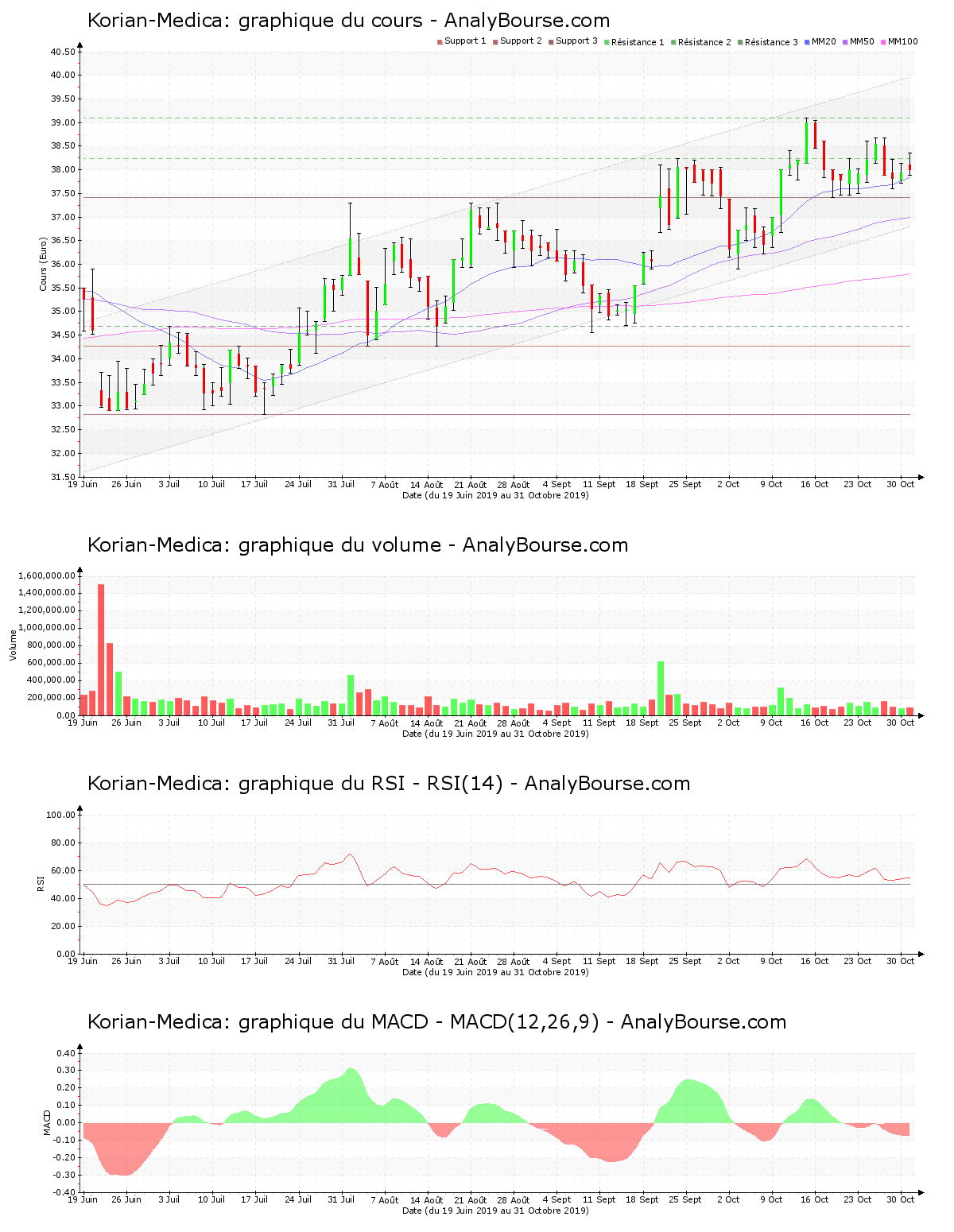Screen dimensions: 954x1232
Task: Click the '1,600,000.00' volume axis label
Action: pos(46,575)
